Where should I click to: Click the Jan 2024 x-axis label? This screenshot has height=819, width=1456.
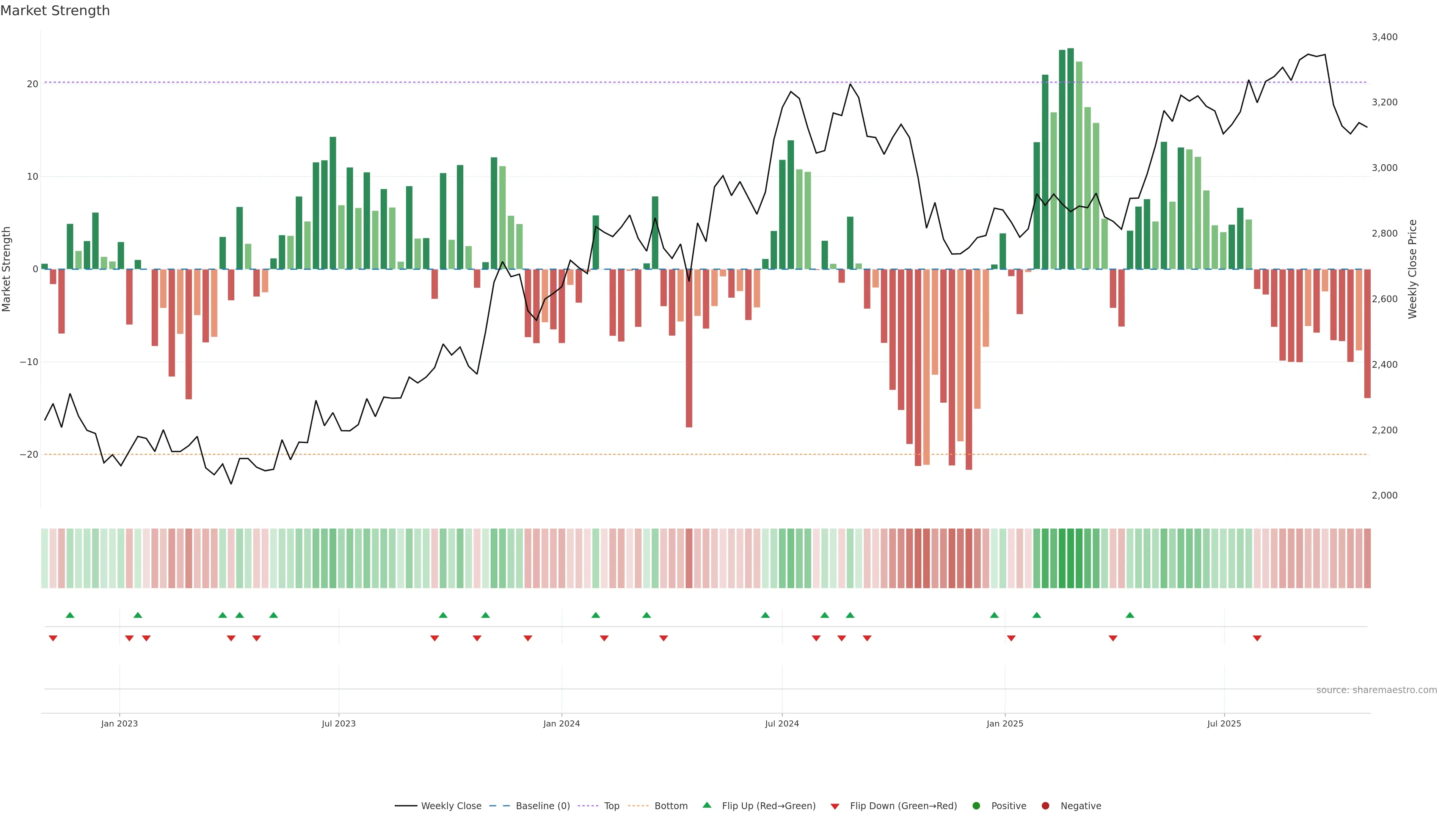coord(561,723)
